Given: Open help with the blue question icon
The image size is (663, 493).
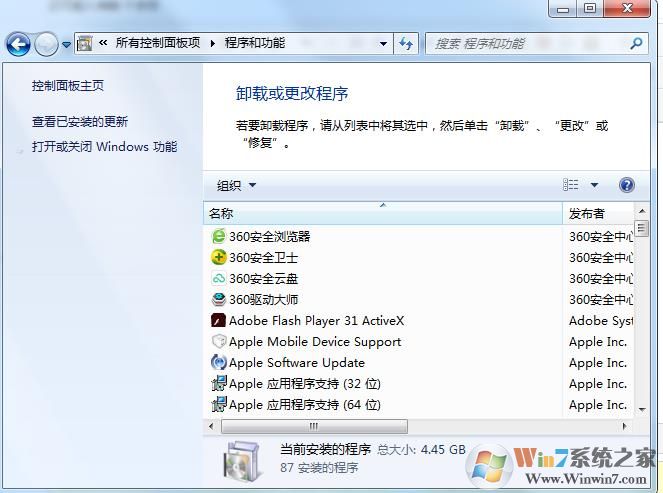Looking at the screenshot, I should click(x=627, y=185).
